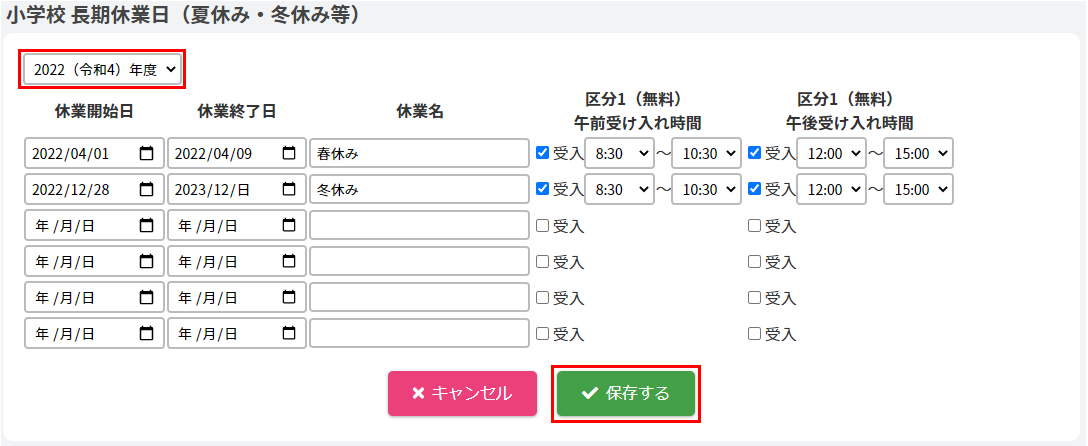The image size is (1088, 446).
Task: Open calendar picker for 2022/04/01 start date
Action: [x=147, y=153]
